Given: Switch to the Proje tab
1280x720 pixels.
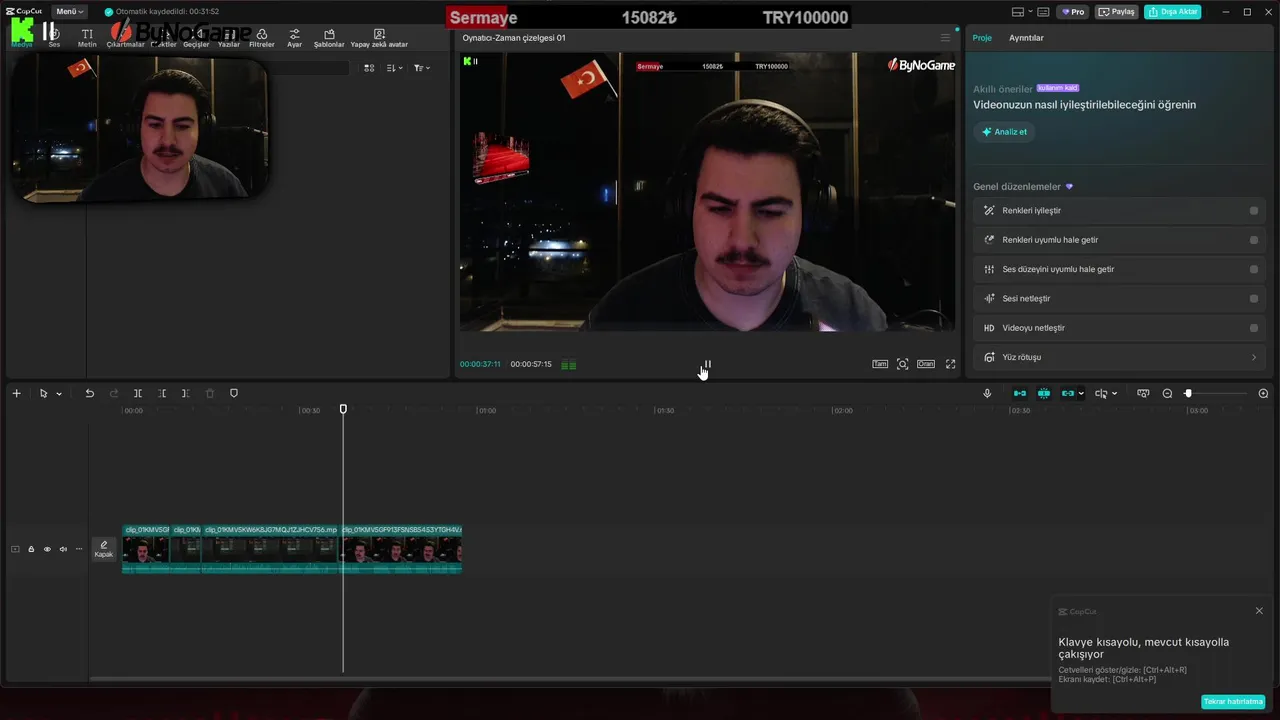Looking at the screenshot, I should [x=982, y=38].
